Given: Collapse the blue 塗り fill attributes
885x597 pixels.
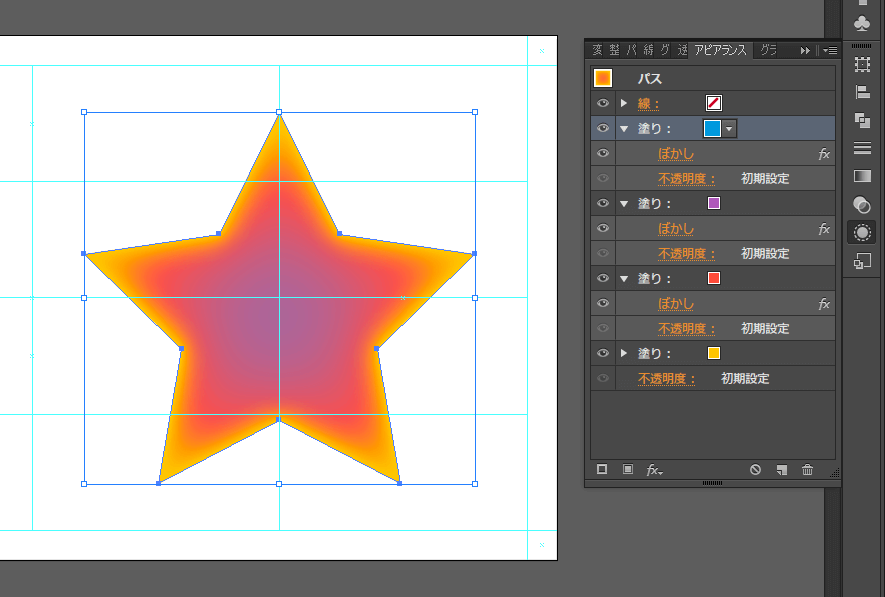Looking at the screenshot, I should [623, 128].
